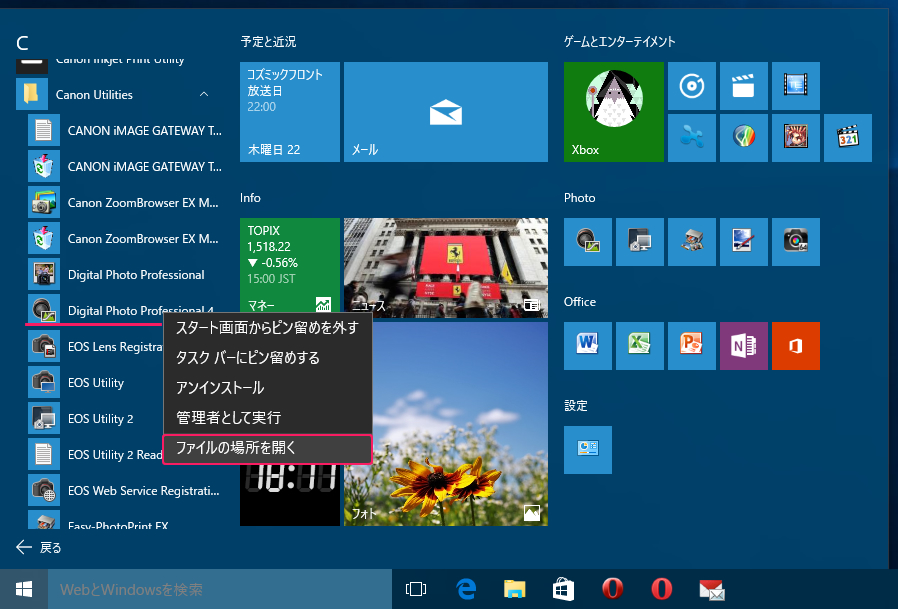Open the picture with red pen tile
898x609 pixels.
[743, 242]
